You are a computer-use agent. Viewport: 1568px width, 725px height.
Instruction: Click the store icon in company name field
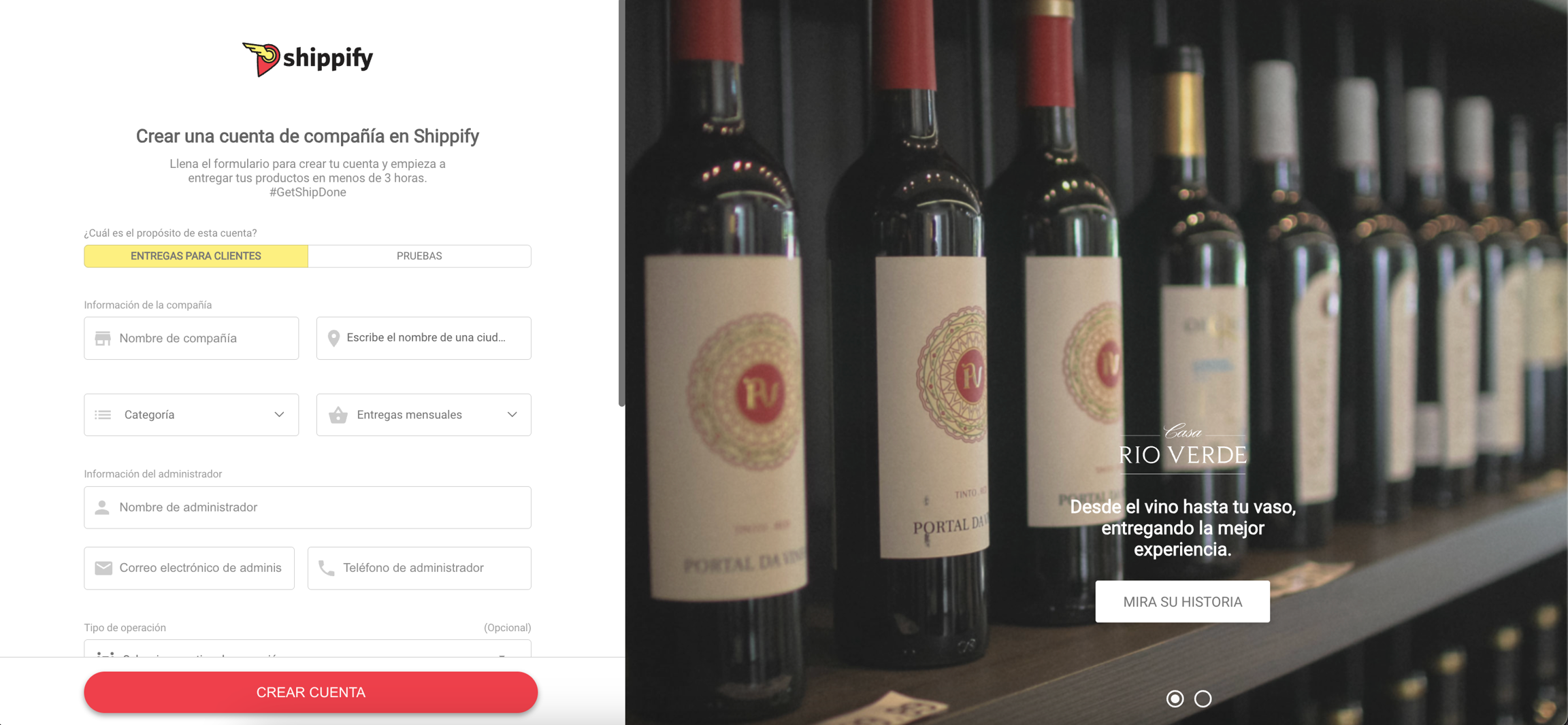(103, 338)
